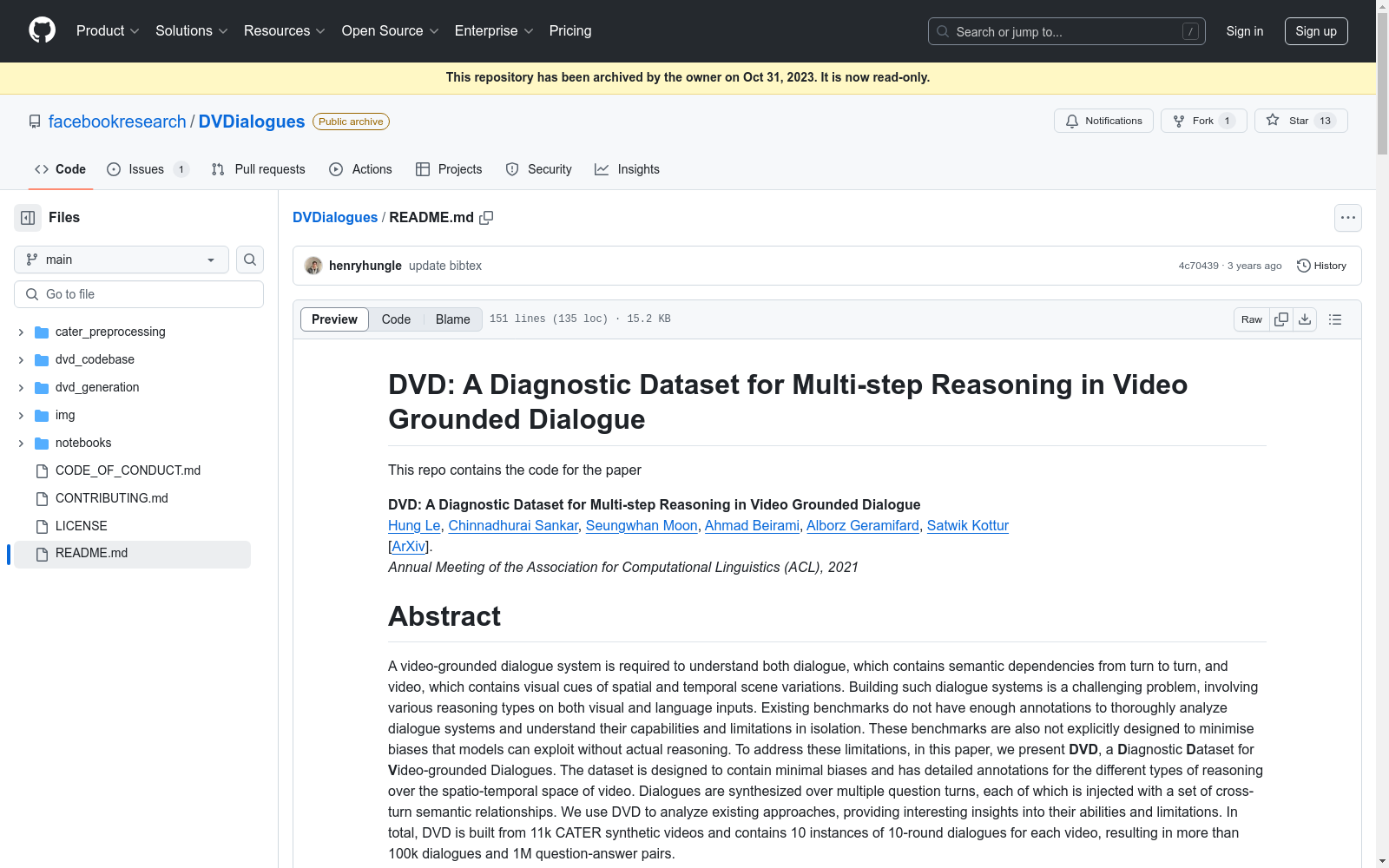This screenshot has height=868, width=1389.
Task: Open the Projects tab
Action: coord(449,169)
